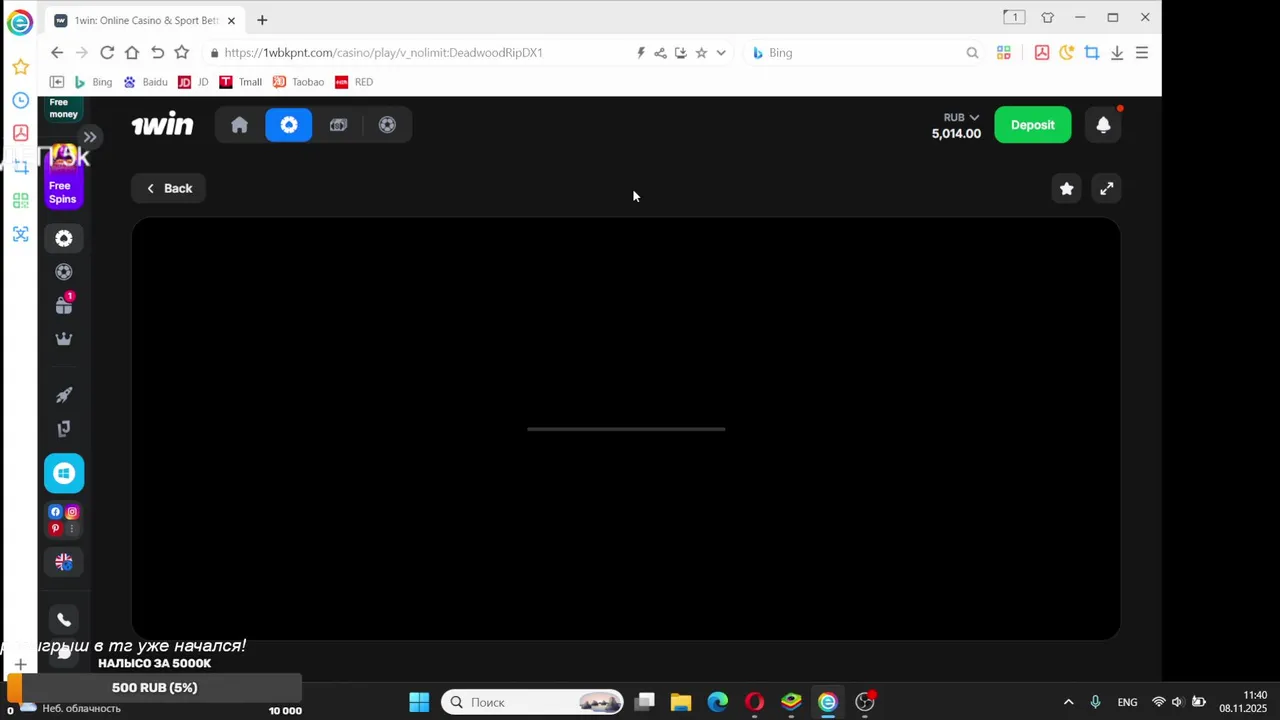Close the 1win browser tab
Image resolution: width=1280 pixels, height=720 pixels.
231,20
